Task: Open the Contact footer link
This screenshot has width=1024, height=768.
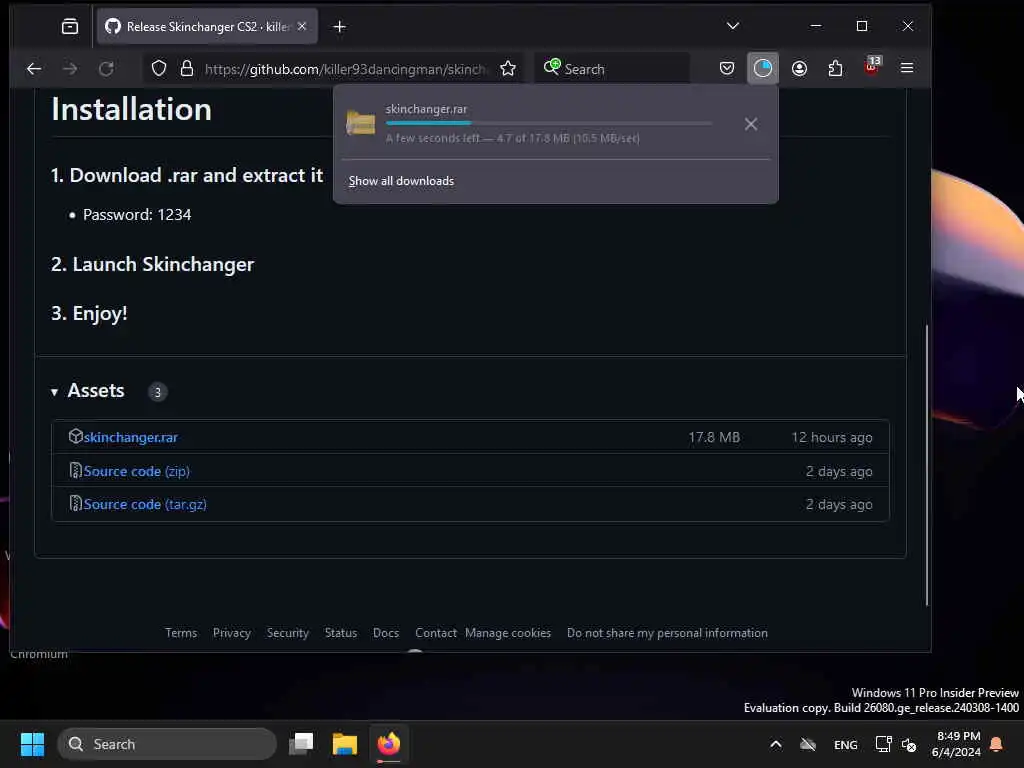Action: click(436, 633)
